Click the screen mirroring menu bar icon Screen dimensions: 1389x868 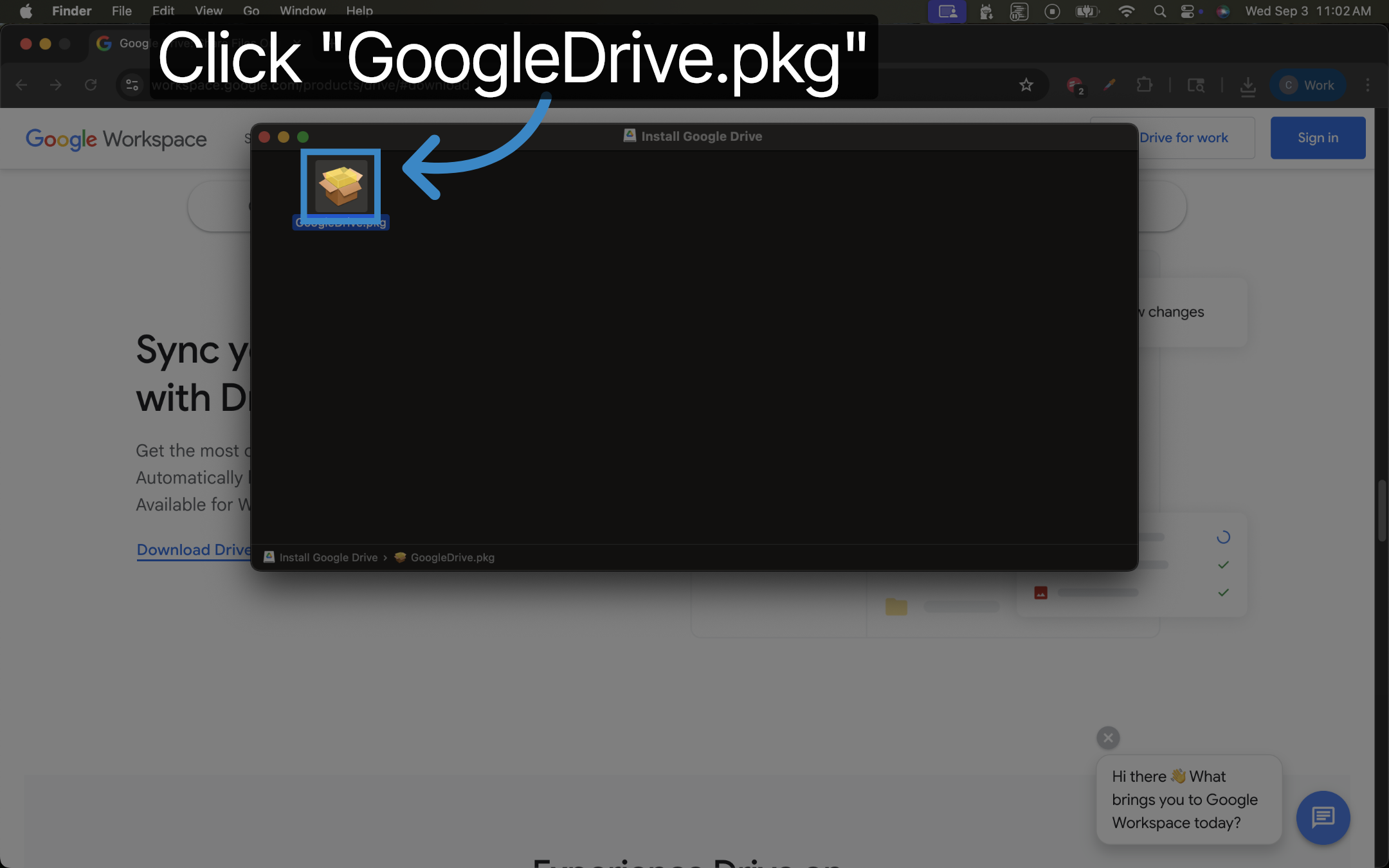click(947, 12)
